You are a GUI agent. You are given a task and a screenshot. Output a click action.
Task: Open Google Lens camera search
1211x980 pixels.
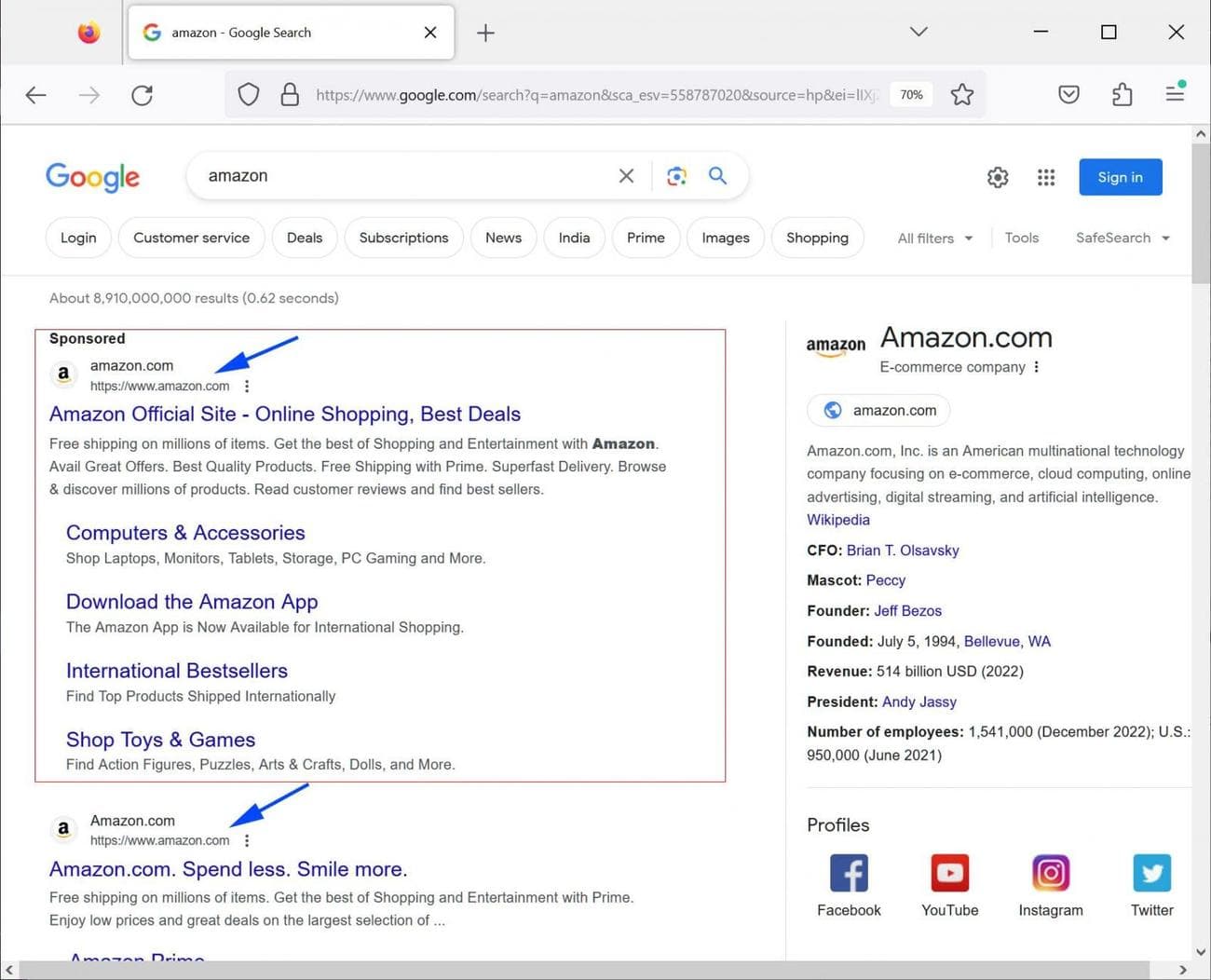click(x=676, y=175)
